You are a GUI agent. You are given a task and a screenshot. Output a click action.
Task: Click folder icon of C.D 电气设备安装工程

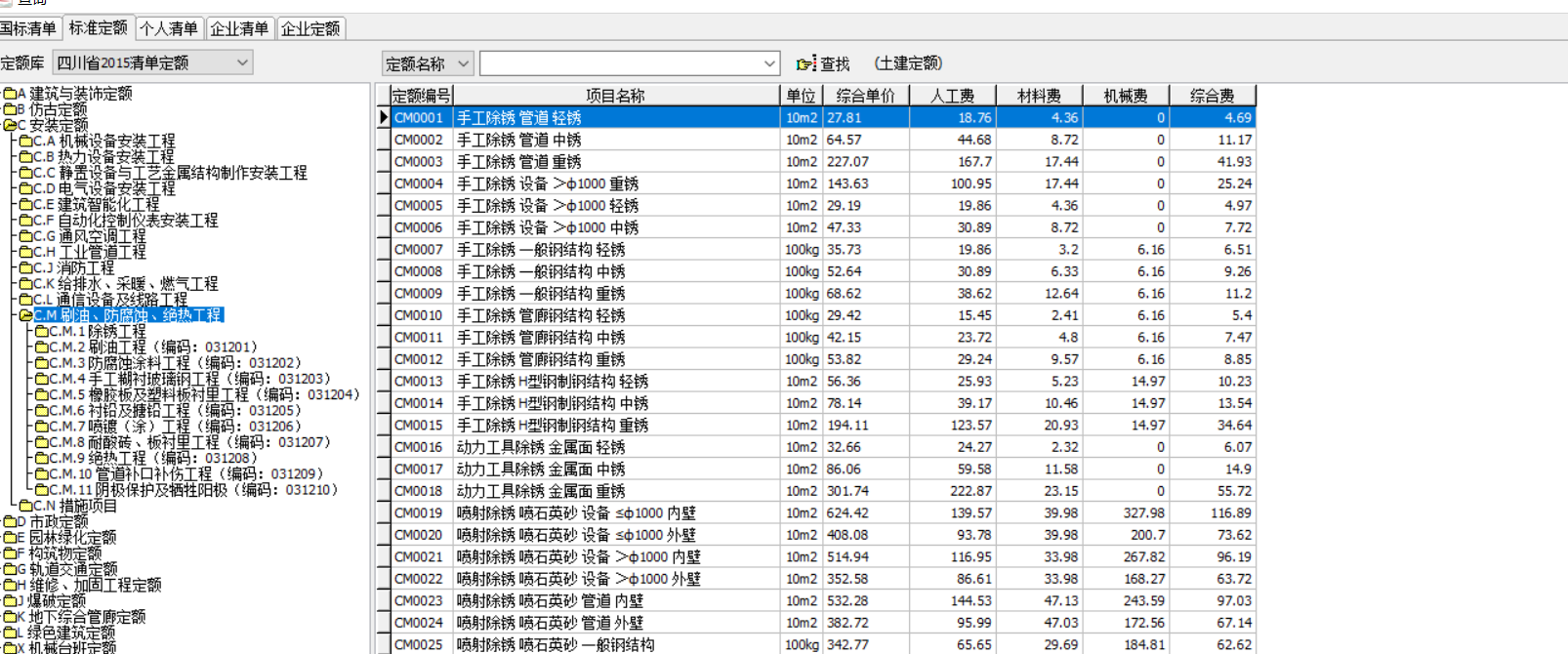click(x=25, y=188)
